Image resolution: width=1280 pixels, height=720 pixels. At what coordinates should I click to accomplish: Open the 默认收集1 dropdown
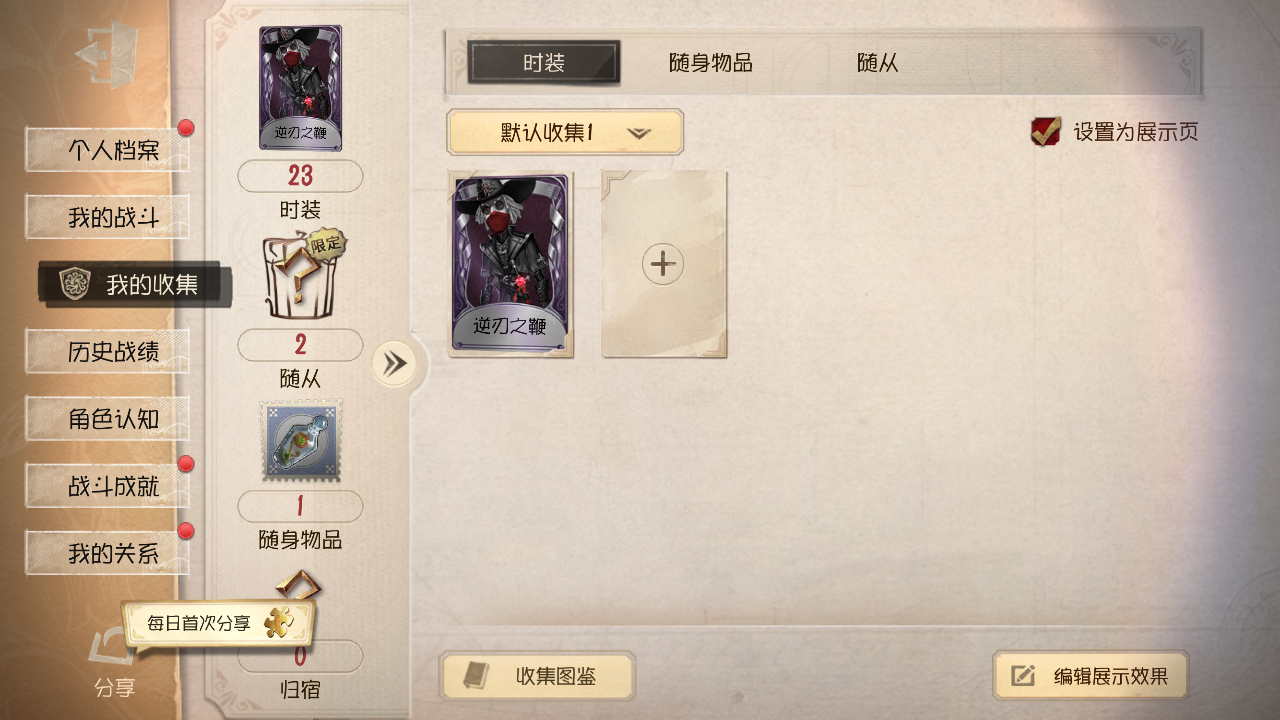(565, 132)
